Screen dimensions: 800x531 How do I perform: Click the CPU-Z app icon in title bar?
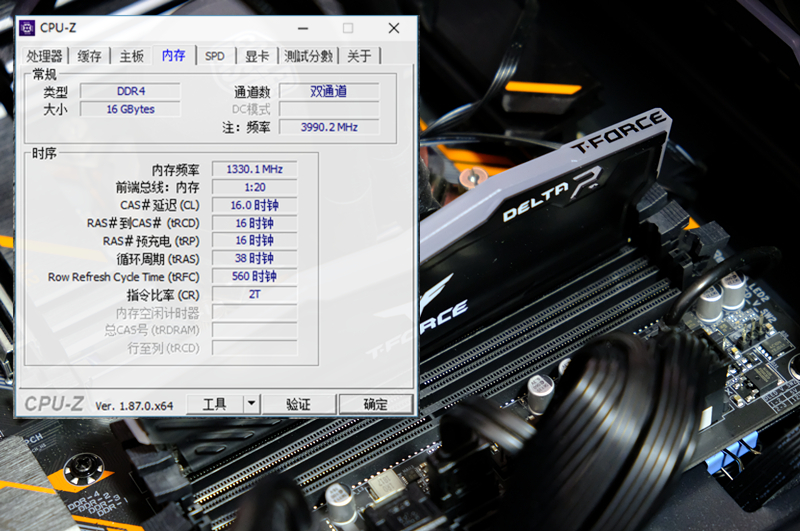pos(27,28)
